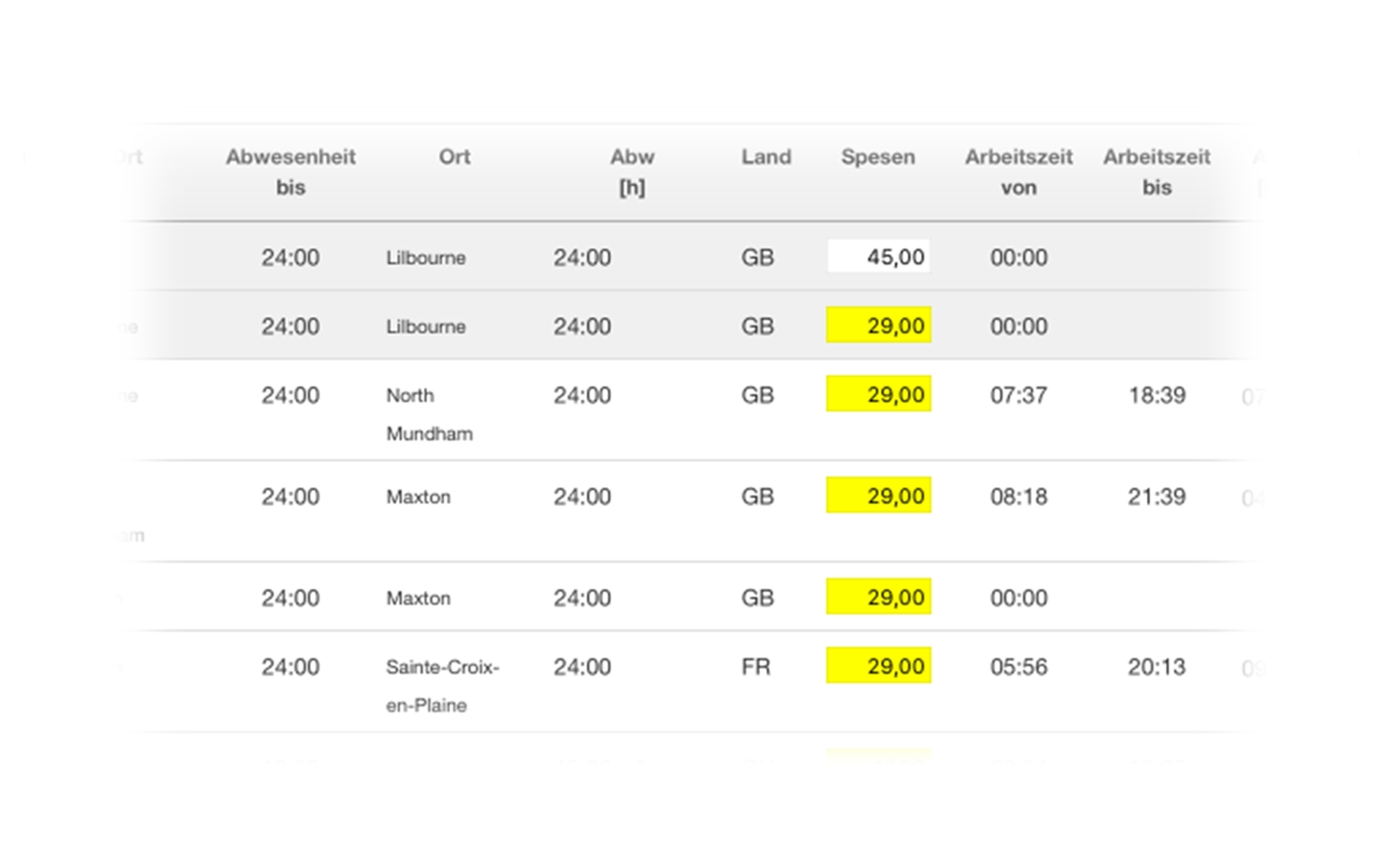Click the Spesen field showing 45,00

tap(879, 257)
